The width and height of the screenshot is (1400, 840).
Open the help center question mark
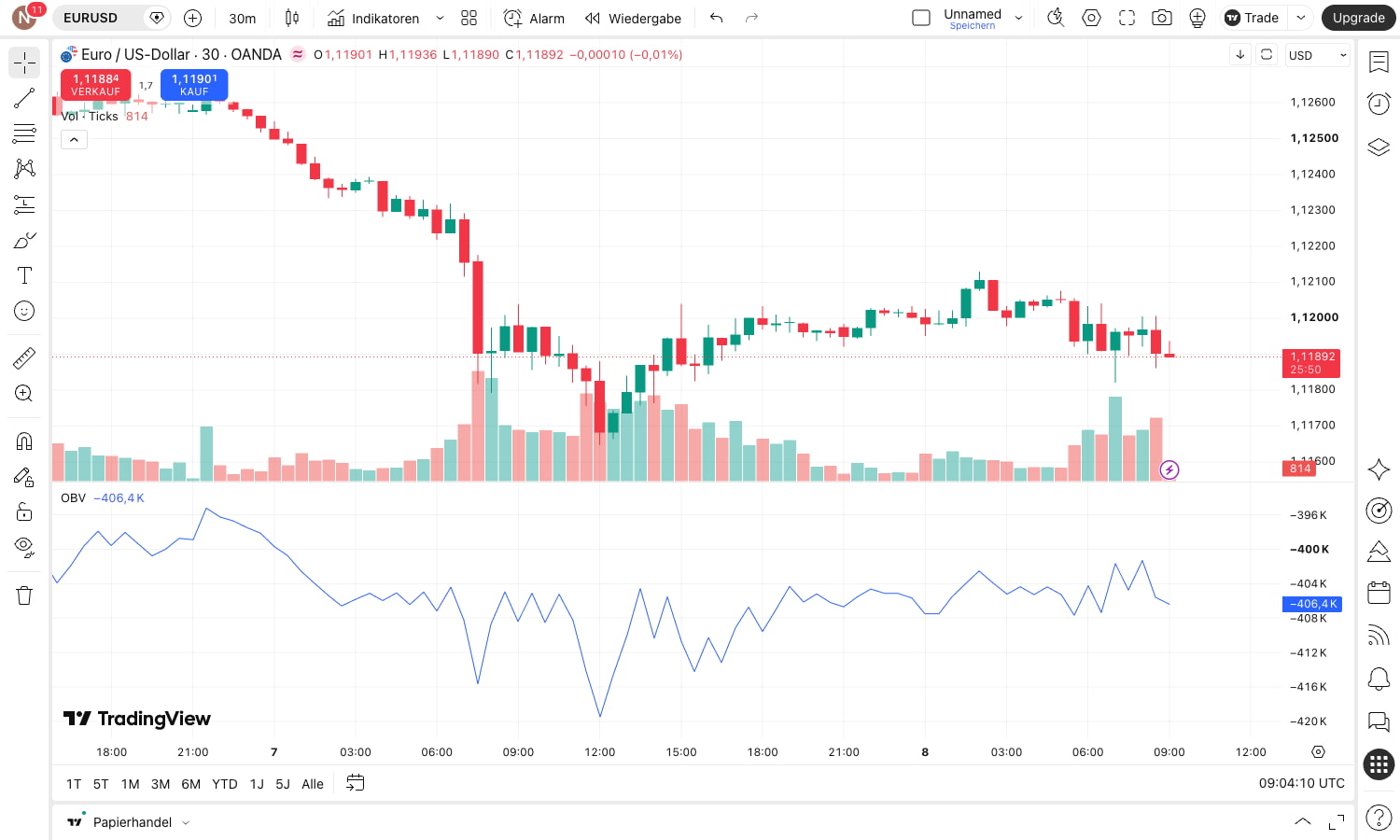pyautogui.click(x=1379, y=818)
